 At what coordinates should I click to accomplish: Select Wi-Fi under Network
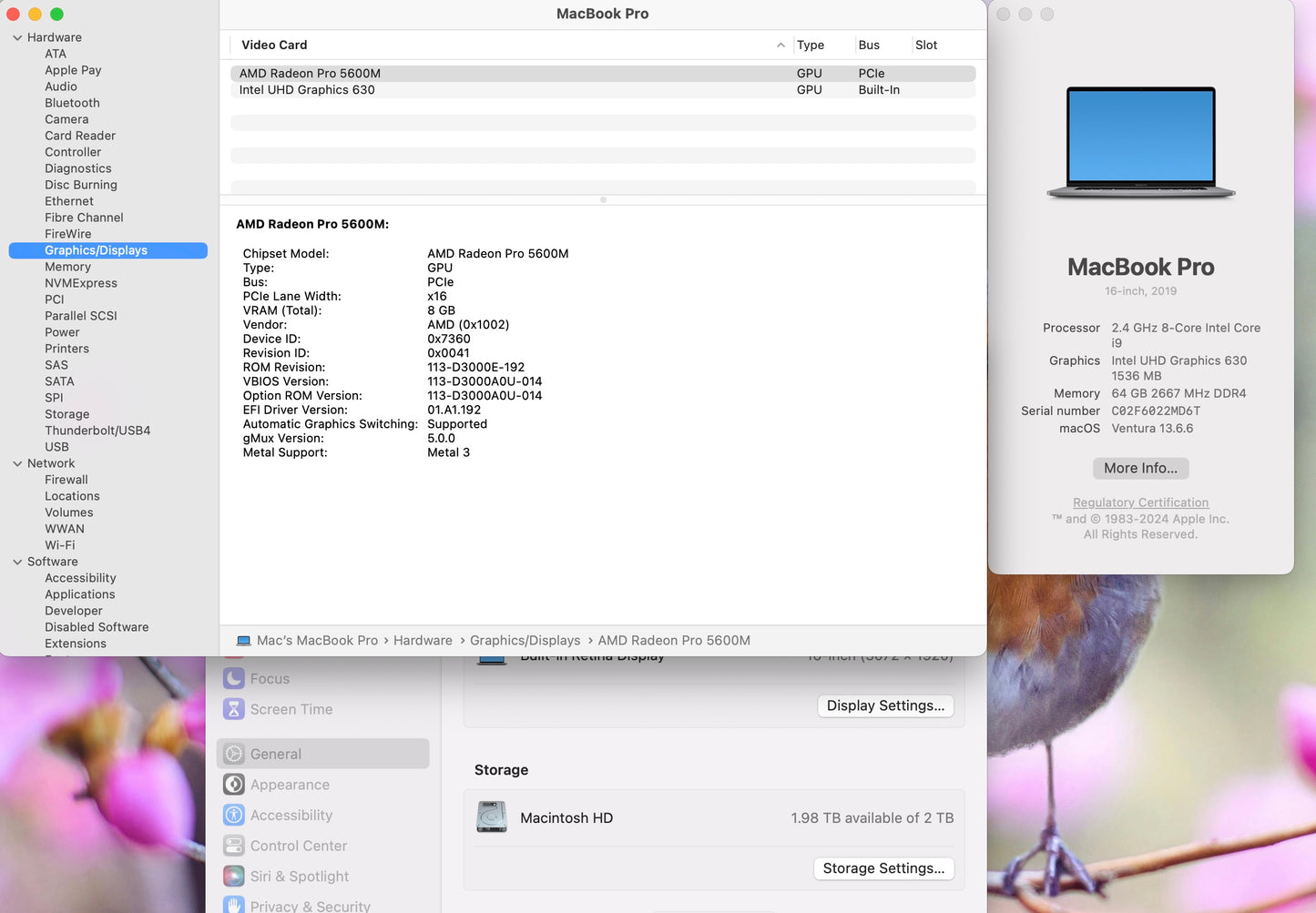pyautogui.click(x=60, y=545)
